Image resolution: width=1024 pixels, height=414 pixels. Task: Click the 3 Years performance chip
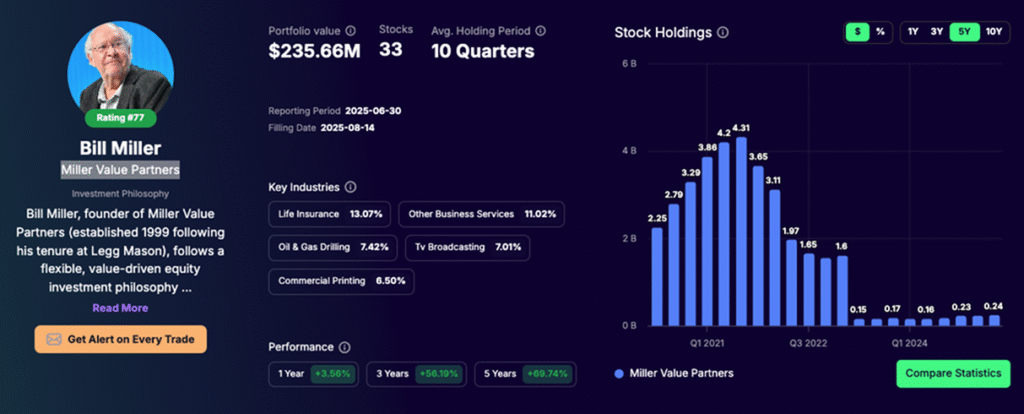point(417,374)
